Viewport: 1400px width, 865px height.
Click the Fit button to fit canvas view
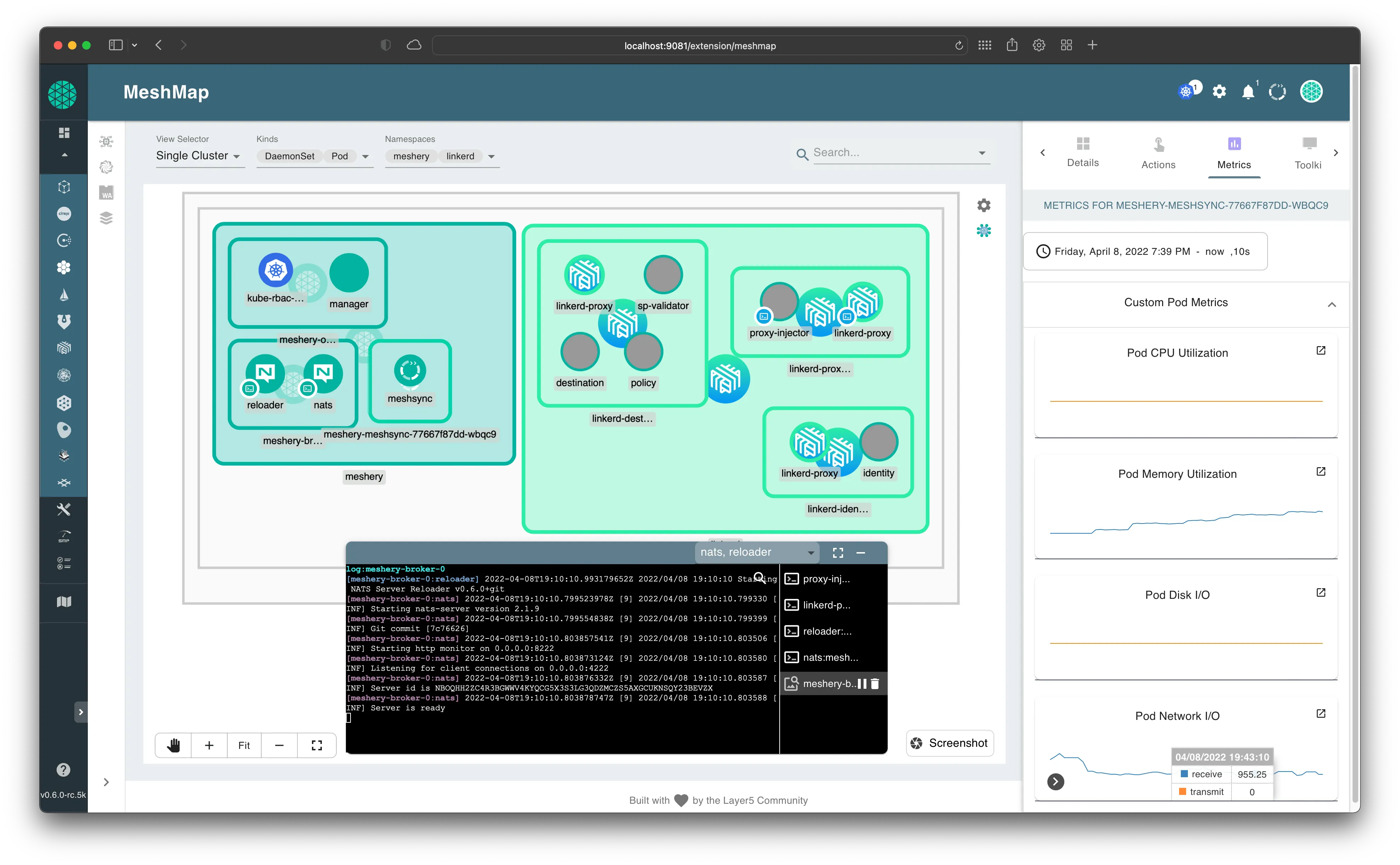point(244,744)
